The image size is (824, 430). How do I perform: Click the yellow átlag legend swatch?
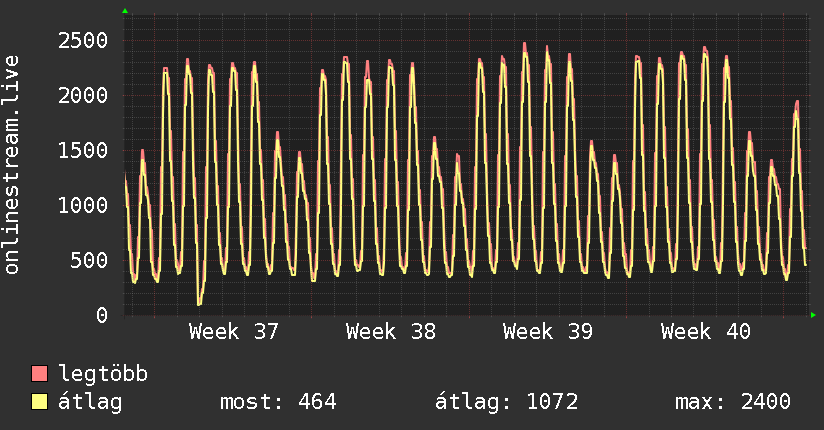coord(39,401)
